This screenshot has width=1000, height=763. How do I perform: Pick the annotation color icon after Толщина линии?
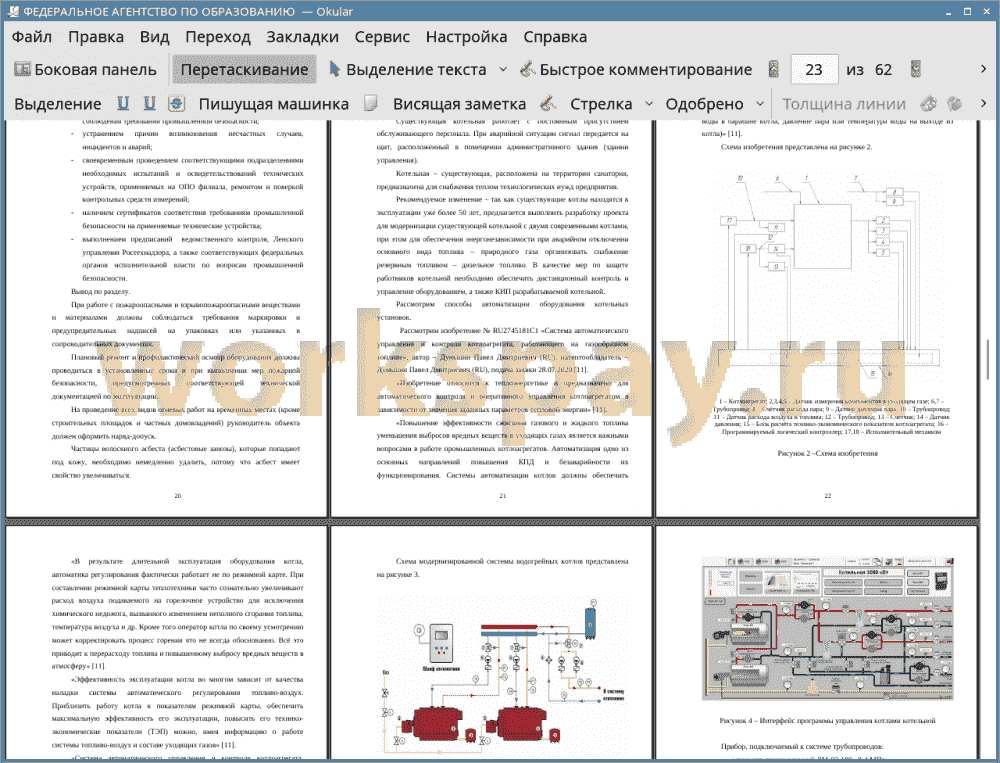[929, 104]
